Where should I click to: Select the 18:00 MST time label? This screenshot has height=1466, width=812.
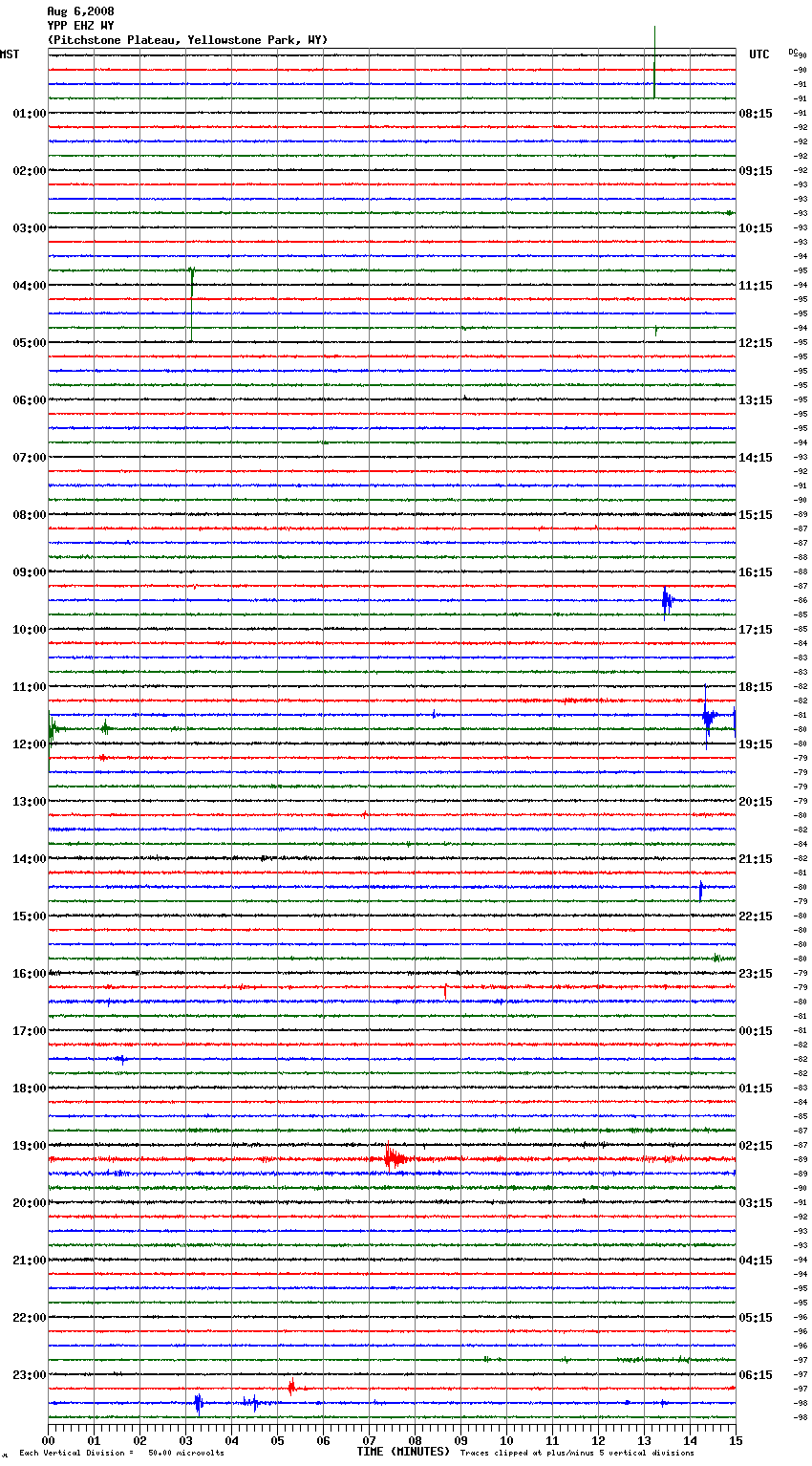tap(30, 1089)
